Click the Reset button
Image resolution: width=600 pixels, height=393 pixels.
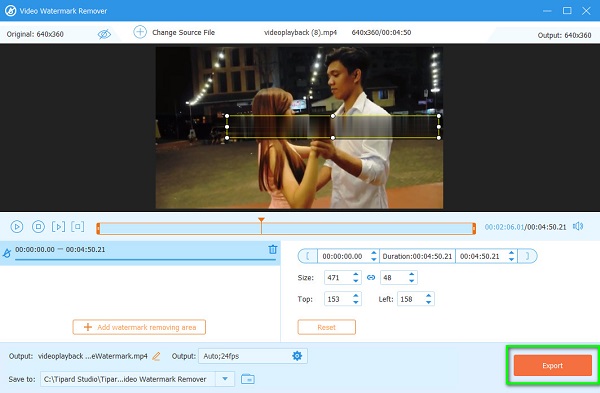coord(326,327)
